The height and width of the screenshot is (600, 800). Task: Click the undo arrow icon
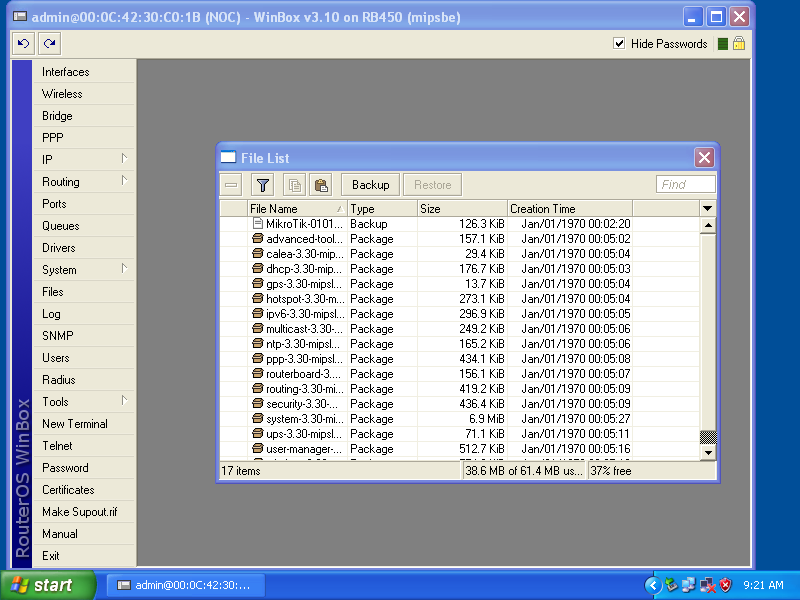tap(22, 43)
